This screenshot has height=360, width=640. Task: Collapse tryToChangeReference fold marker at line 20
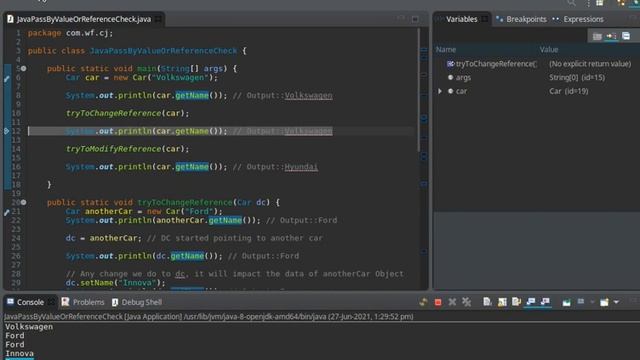click(24, 202)
